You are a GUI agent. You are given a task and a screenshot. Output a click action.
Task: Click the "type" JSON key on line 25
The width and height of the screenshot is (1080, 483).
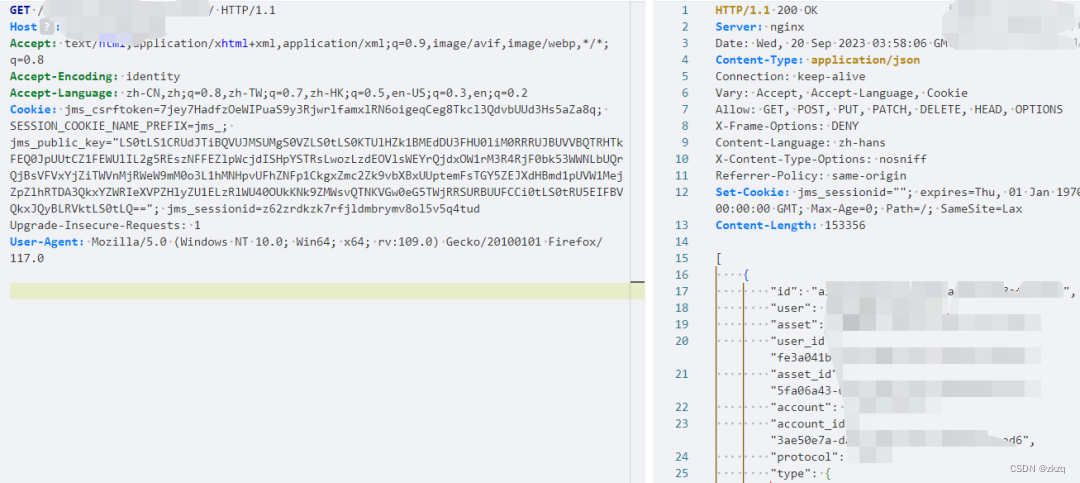point(790,473)
